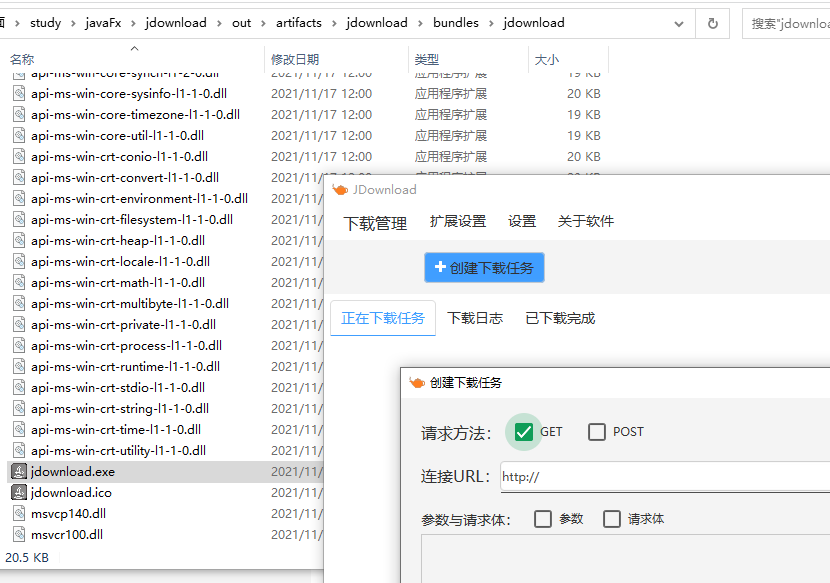The height and width of the screenshot is (583, 830).
Task: Open the address bar history dropdown
Action: click(x=679, y=24)
